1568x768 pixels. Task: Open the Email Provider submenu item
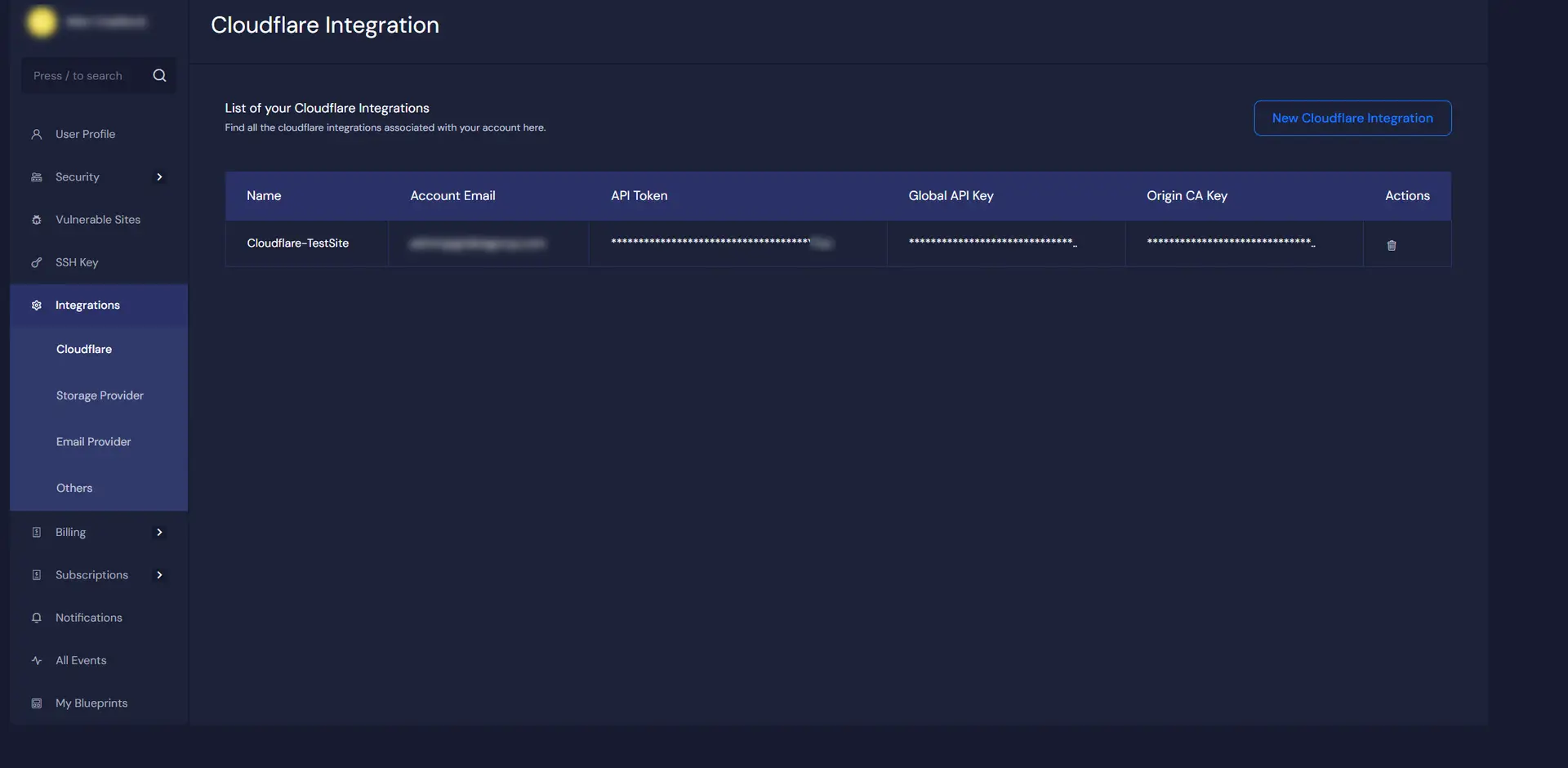tap(93, 442)
